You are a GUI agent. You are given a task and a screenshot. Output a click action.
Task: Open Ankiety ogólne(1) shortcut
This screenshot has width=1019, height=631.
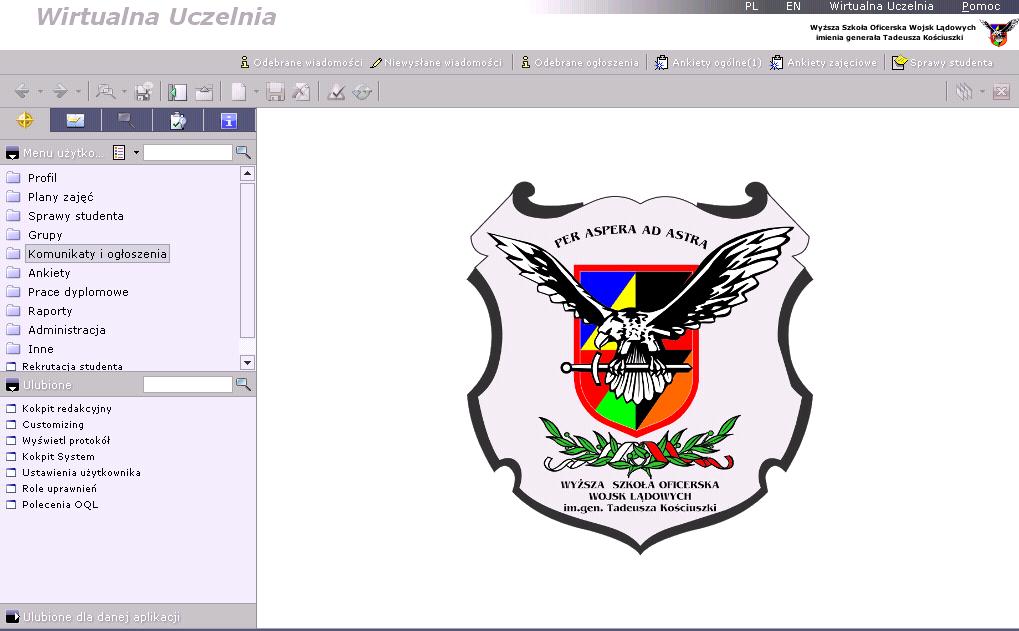pos(708,62)
